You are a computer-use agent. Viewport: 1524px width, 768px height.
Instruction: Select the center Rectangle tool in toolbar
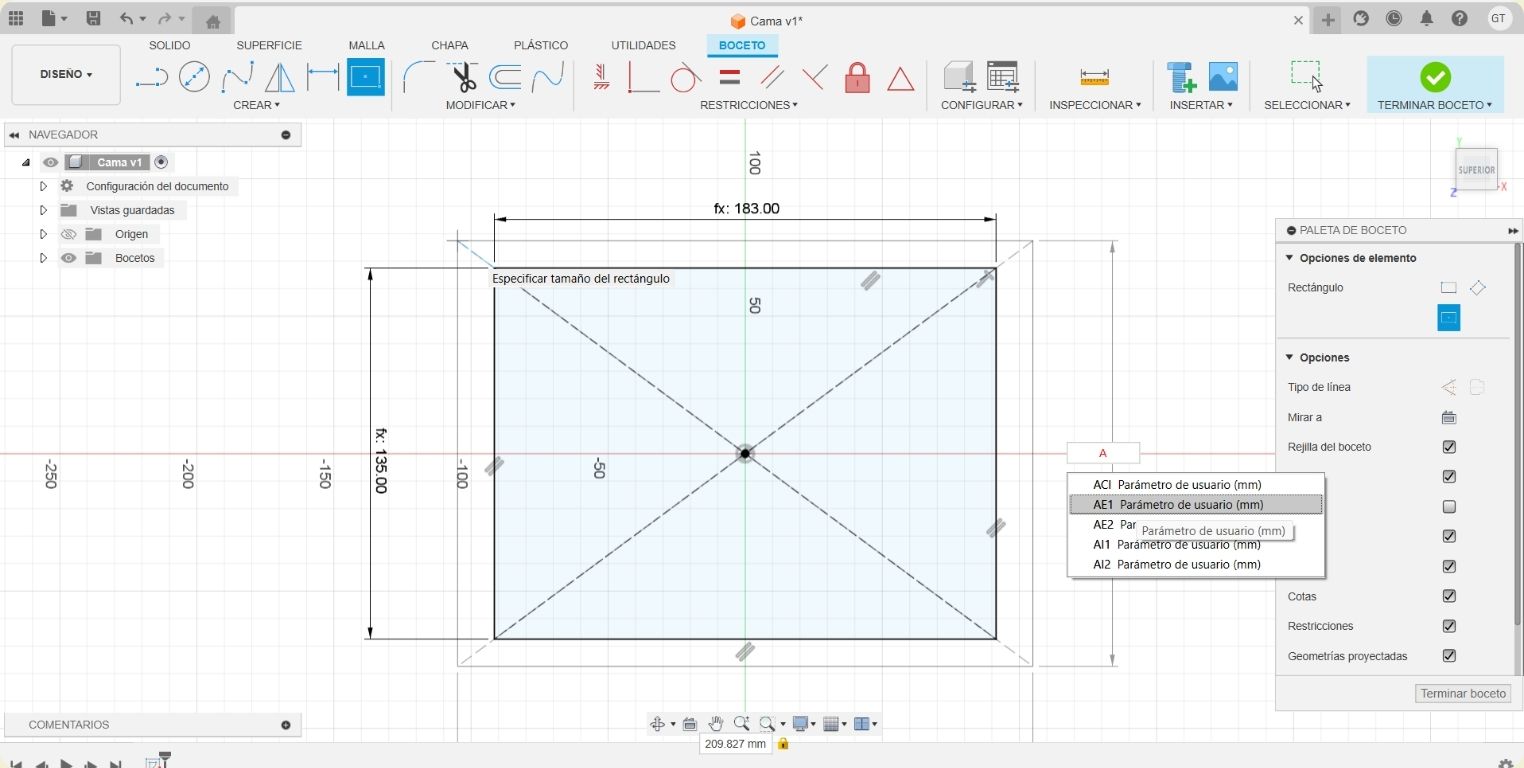coord(366,77)
